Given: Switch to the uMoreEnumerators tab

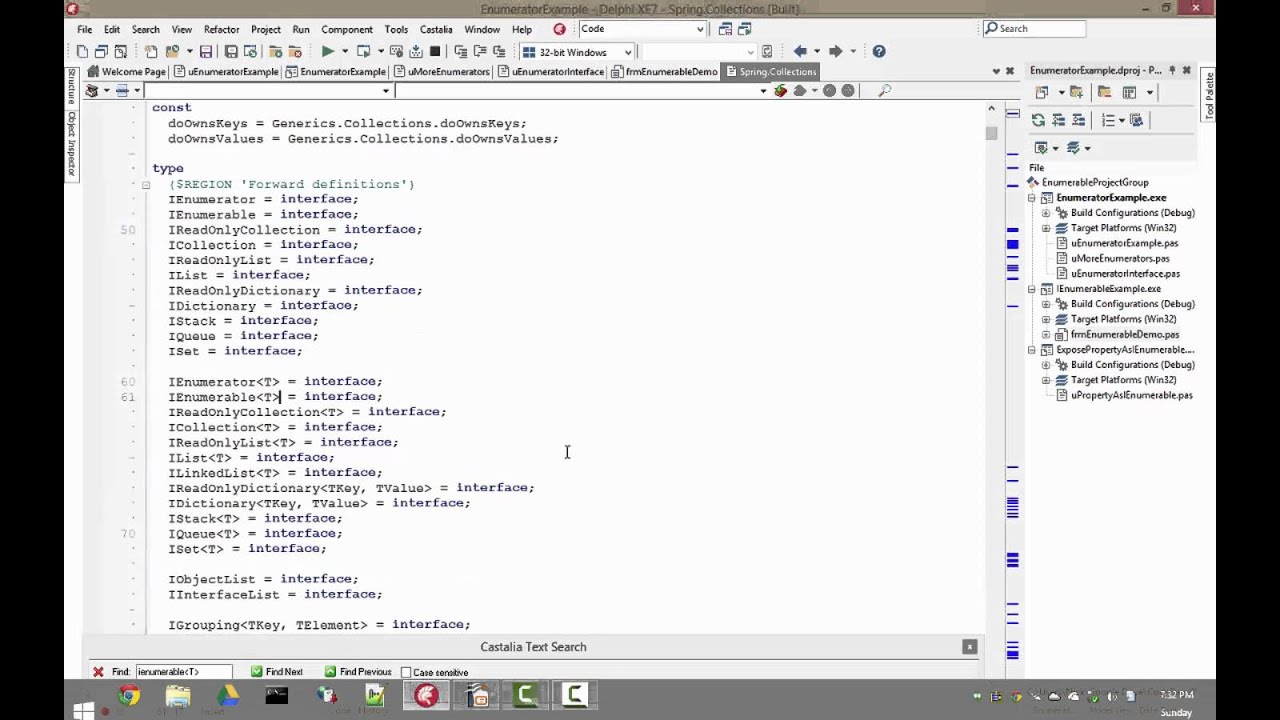Looking at the screenshot, I should point(441,72).
